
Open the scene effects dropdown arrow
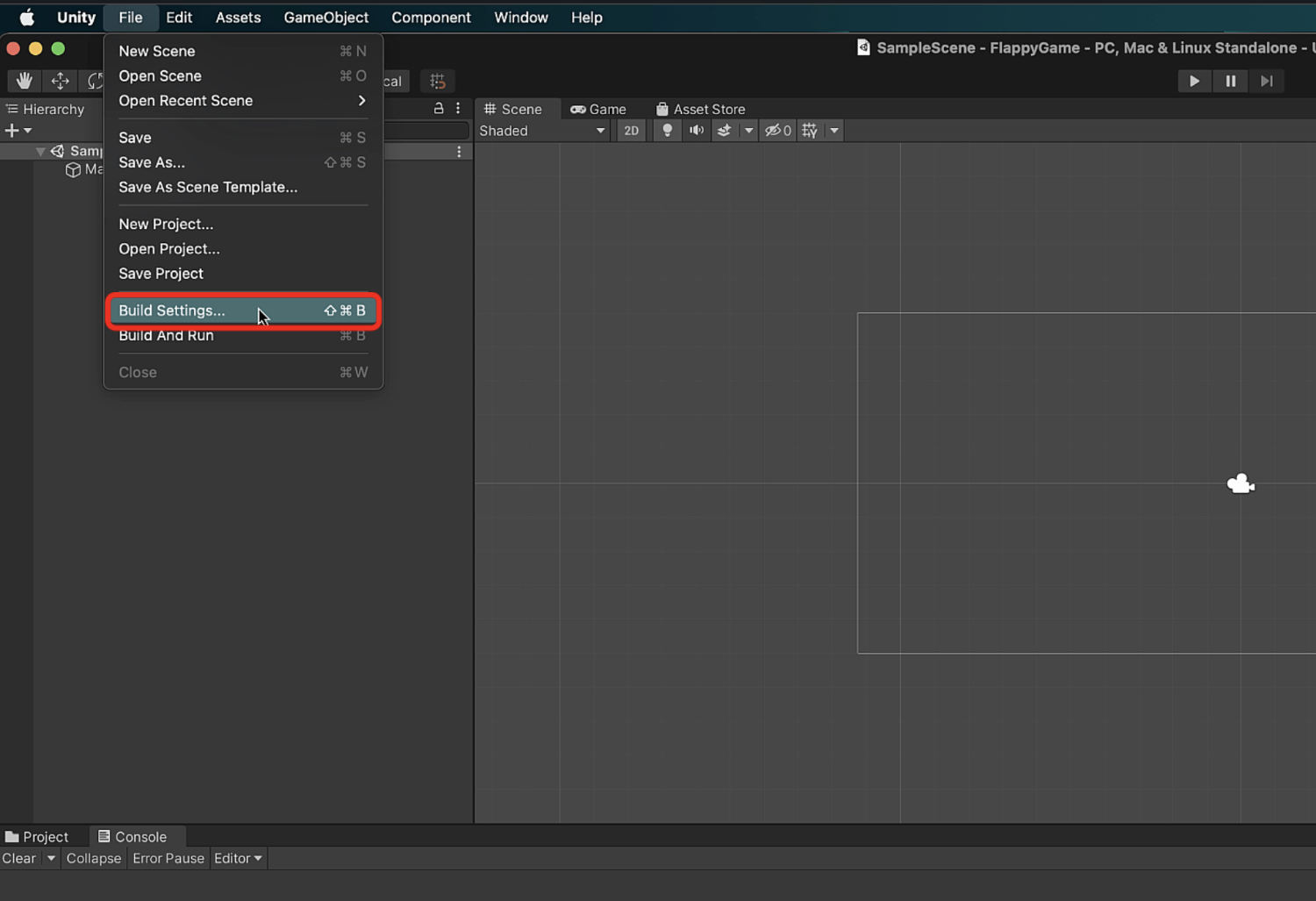748,131
